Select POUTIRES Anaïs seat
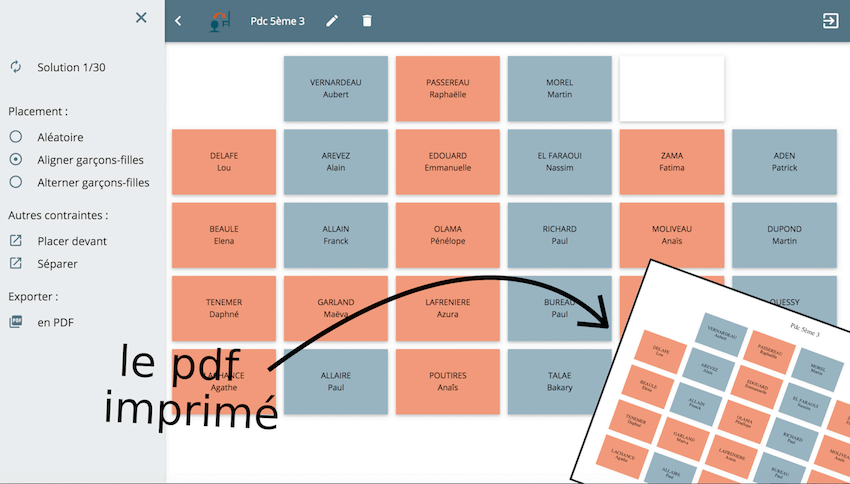The height and width of the screenshot is (484, 850). (x=448, y=381)
